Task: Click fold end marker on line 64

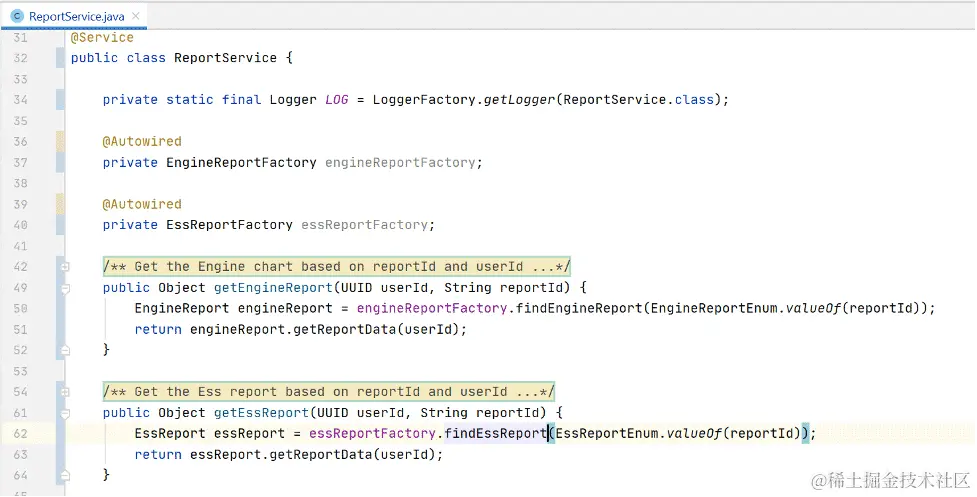Action: (x=65, y=475)
